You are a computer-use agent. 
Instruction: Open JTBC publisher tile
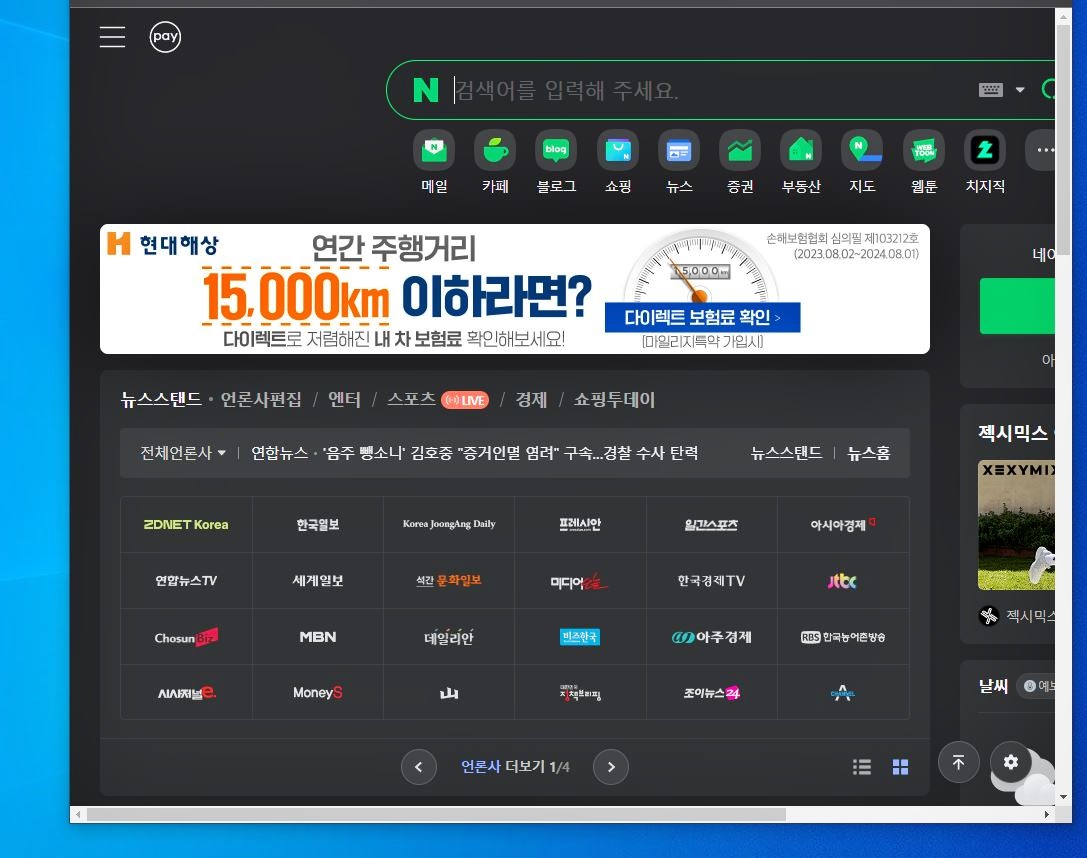843,581
